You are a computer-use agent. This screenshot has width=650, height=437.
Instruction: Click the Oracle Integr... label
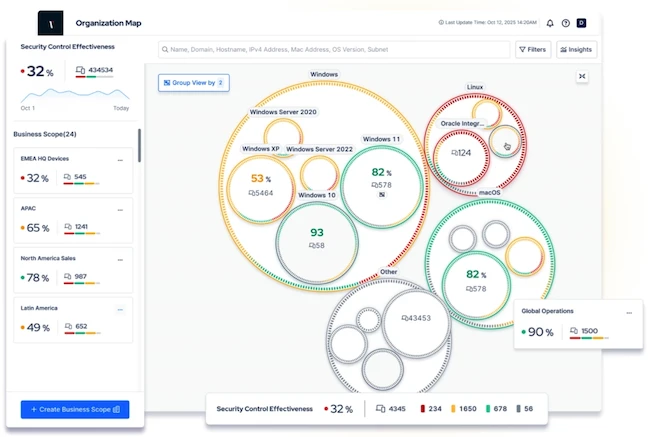point(462,124)
